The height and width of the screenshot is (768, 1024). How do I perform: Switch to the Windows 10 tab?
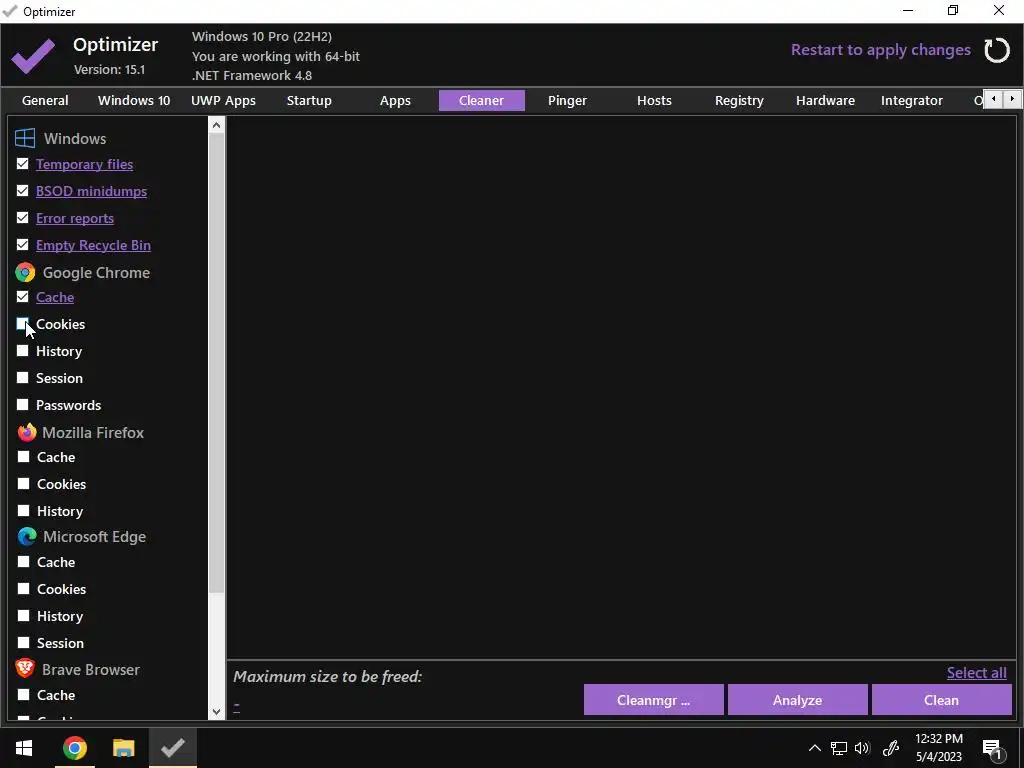pyautogui.click(x=134, y=101)
